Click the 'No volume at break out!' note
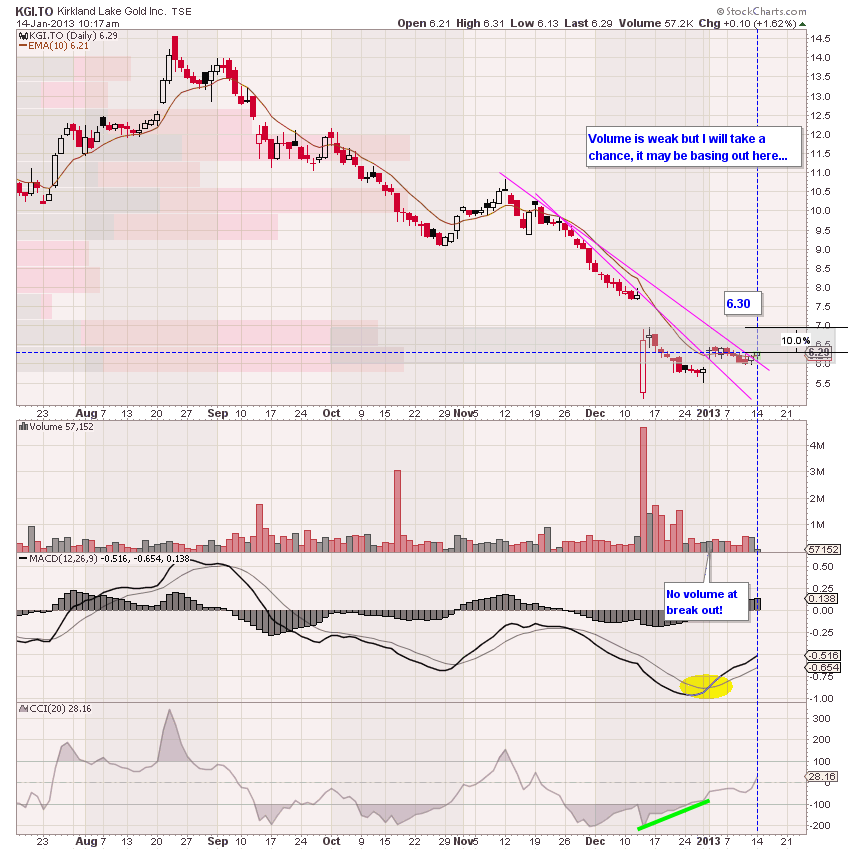The image size is (850, 850). [706, 602]
